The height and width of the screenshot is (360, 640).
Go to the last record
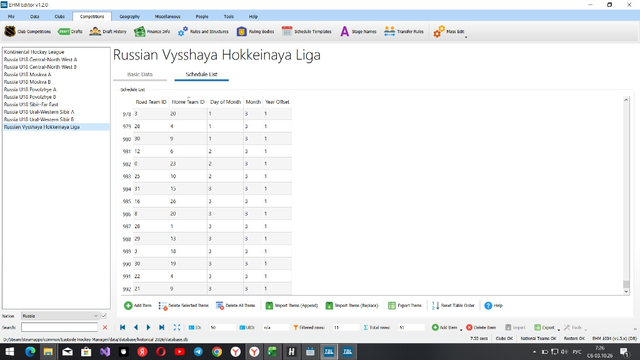pyautogui.click(x=162, y=327)
